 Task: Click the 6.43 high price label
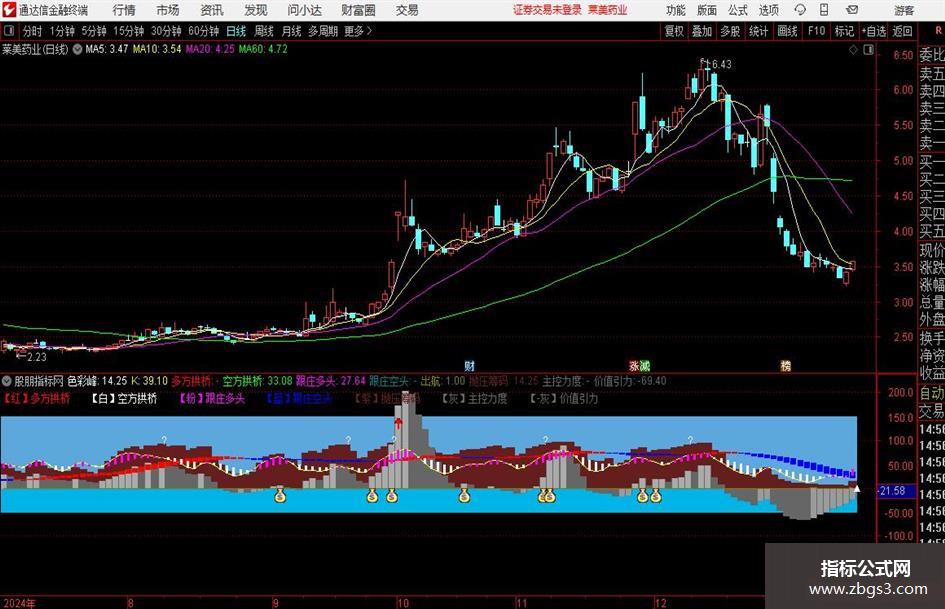click(x=721, y=64)
